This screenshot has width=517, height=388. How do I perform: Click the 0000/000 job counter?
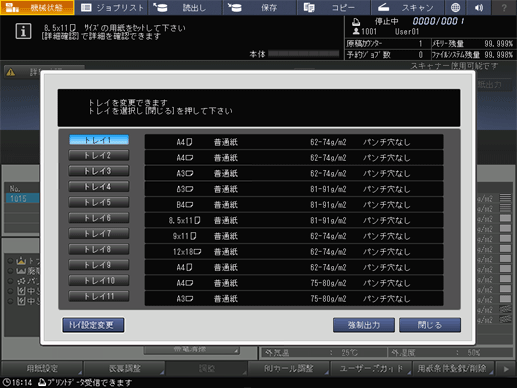click(x=438, y=21)
